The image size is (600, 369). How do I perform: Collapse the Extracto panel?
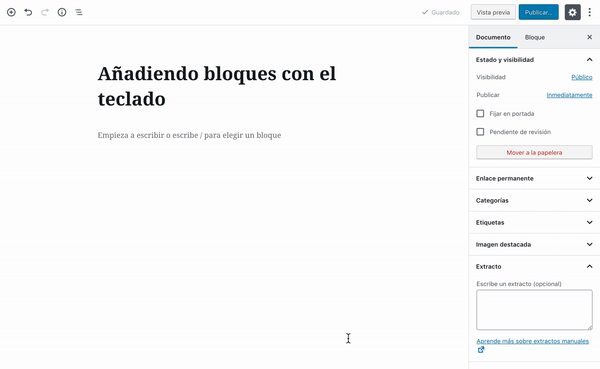(x=534, y=266)
